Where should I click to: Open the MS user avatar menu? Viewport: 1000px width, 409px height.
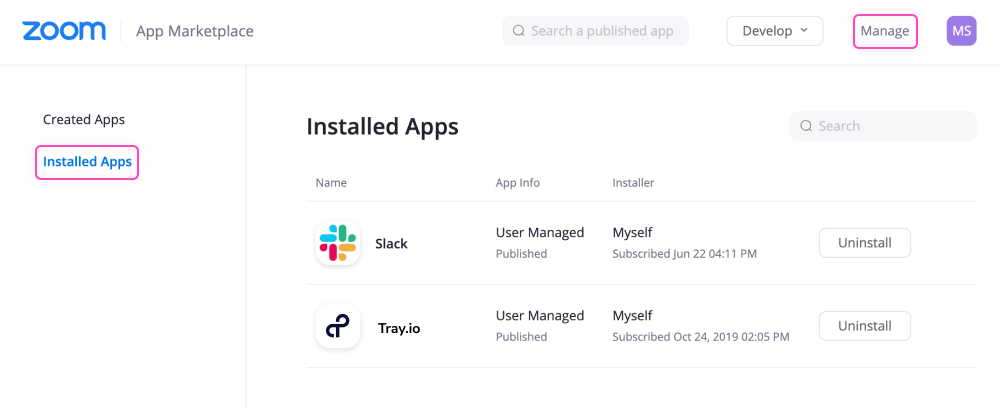click(961, 31)
